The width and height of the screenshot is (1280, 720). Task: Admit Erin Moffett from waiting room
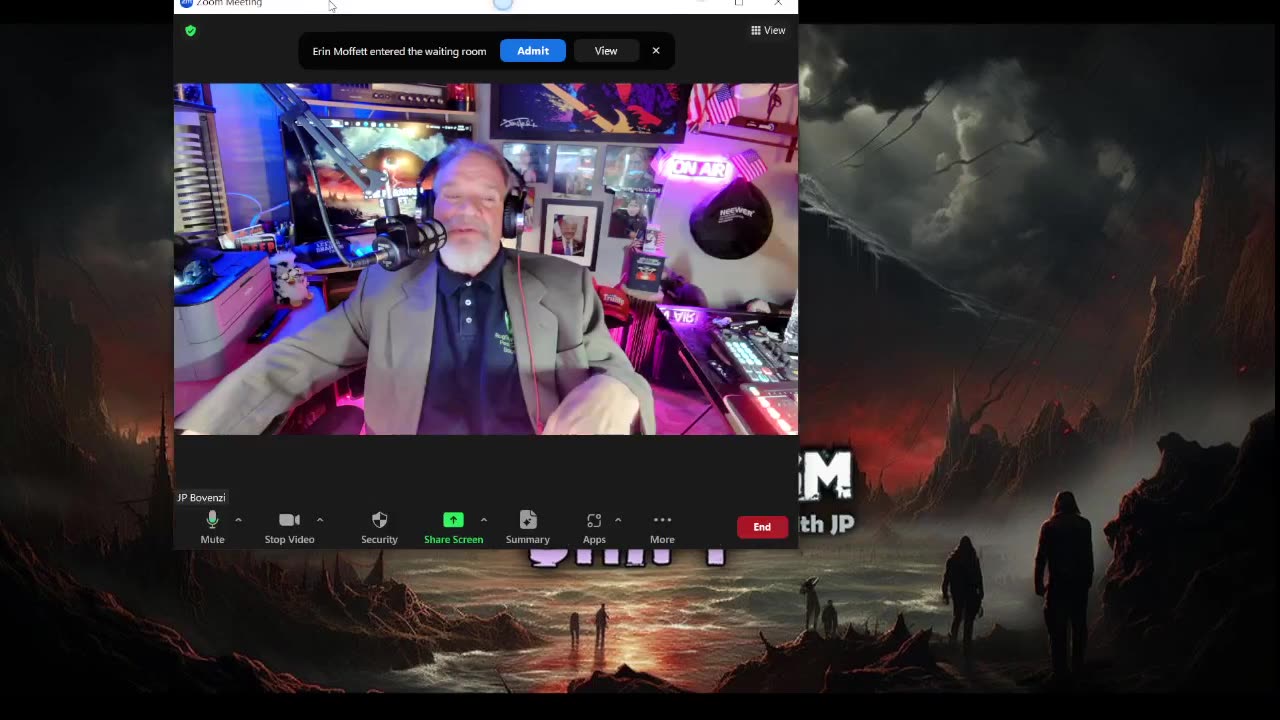point(533,51)
